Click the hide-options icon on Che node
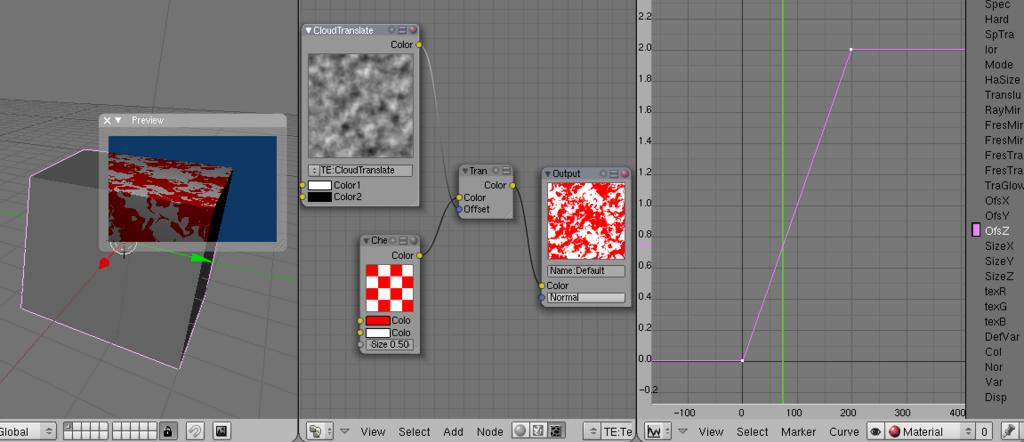The width and height of the screenshot is (1024, 442). 403,241
